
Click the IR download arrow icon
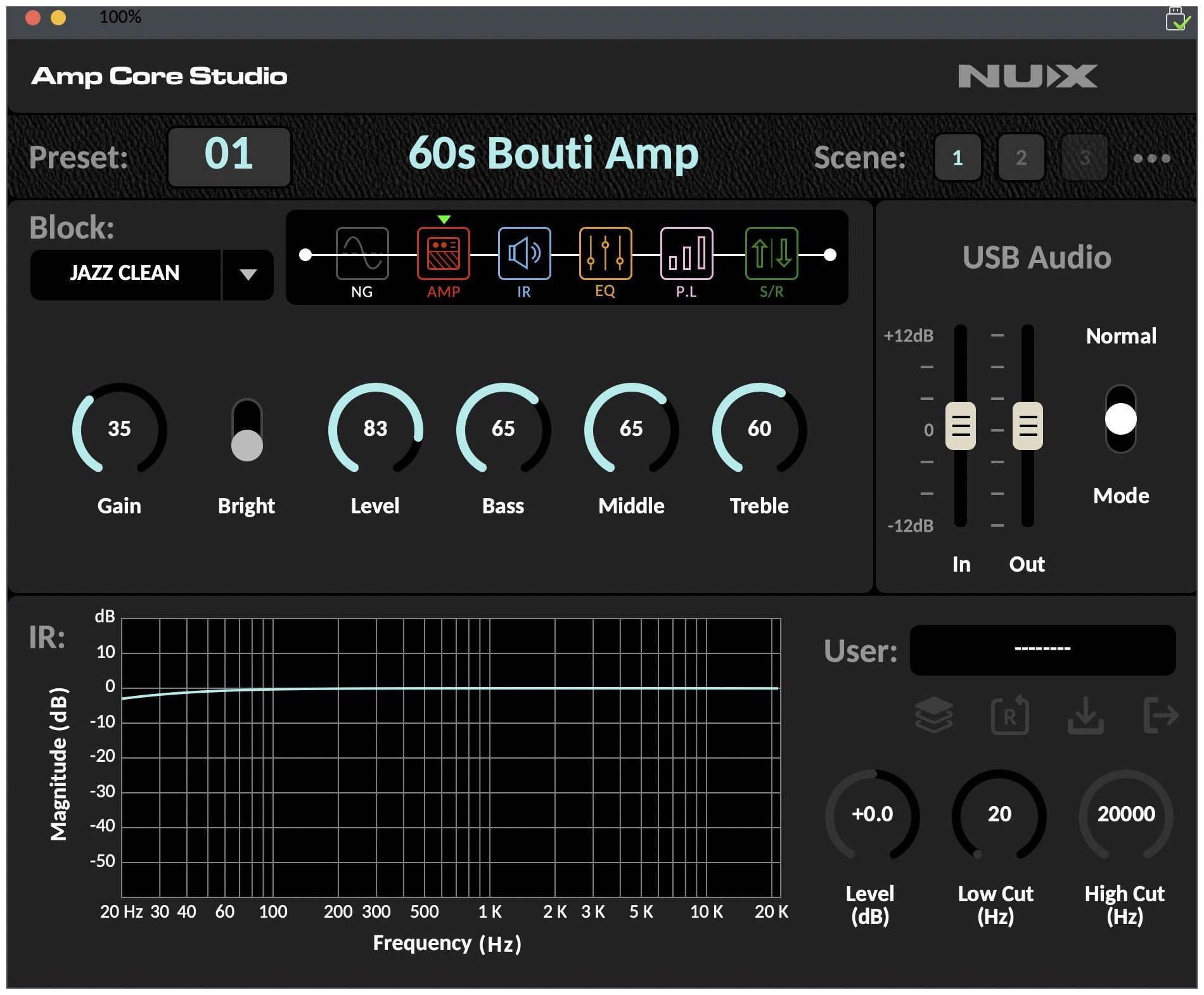pos(1086,716)
